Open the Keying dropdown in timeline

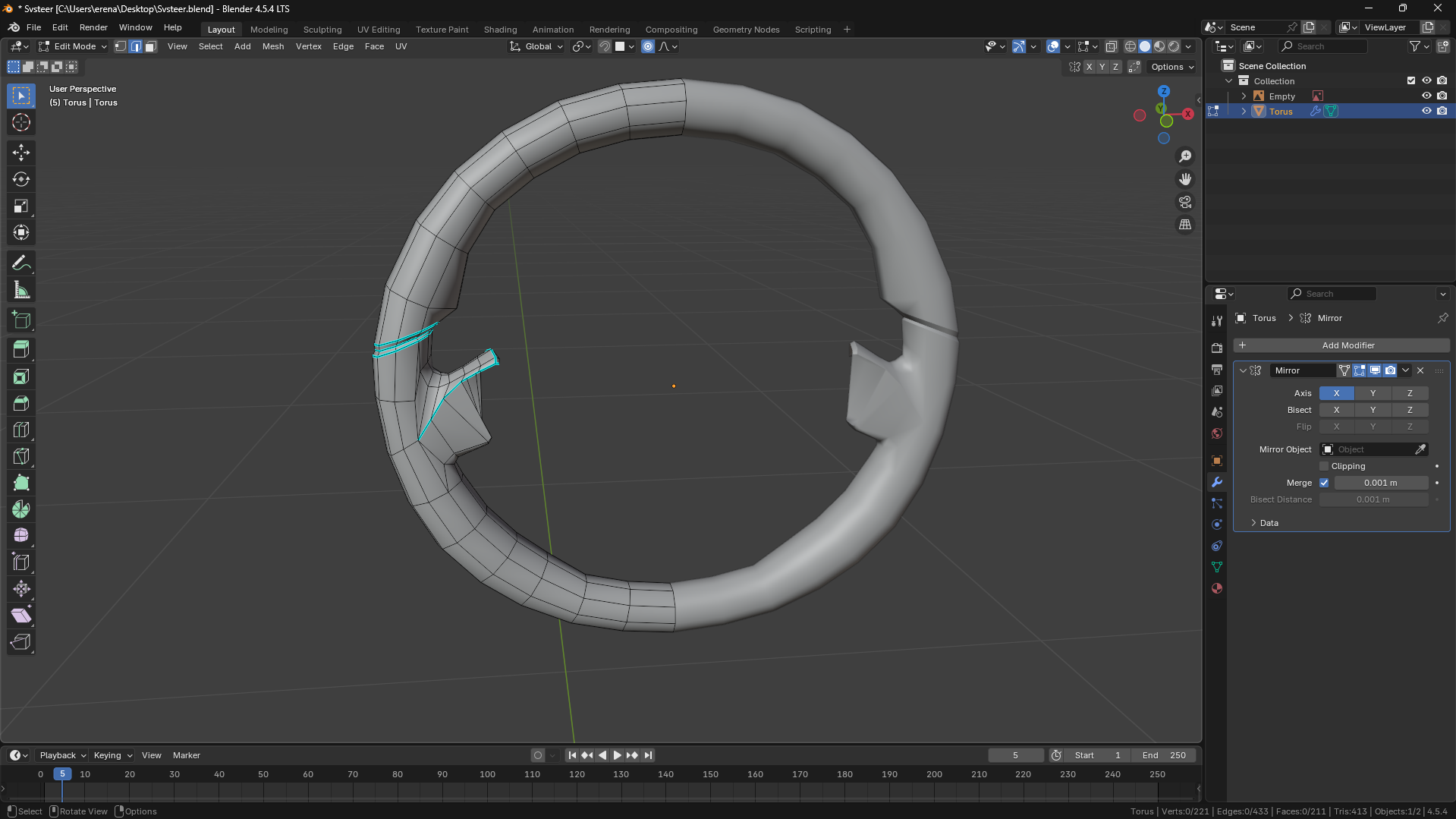tap(112, 755)
